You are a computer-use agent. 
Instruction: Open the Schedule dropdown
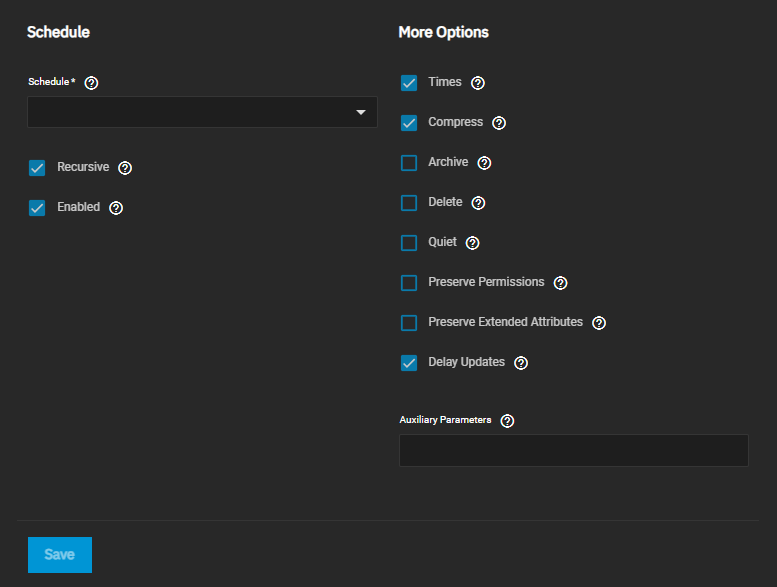point(190,112)
